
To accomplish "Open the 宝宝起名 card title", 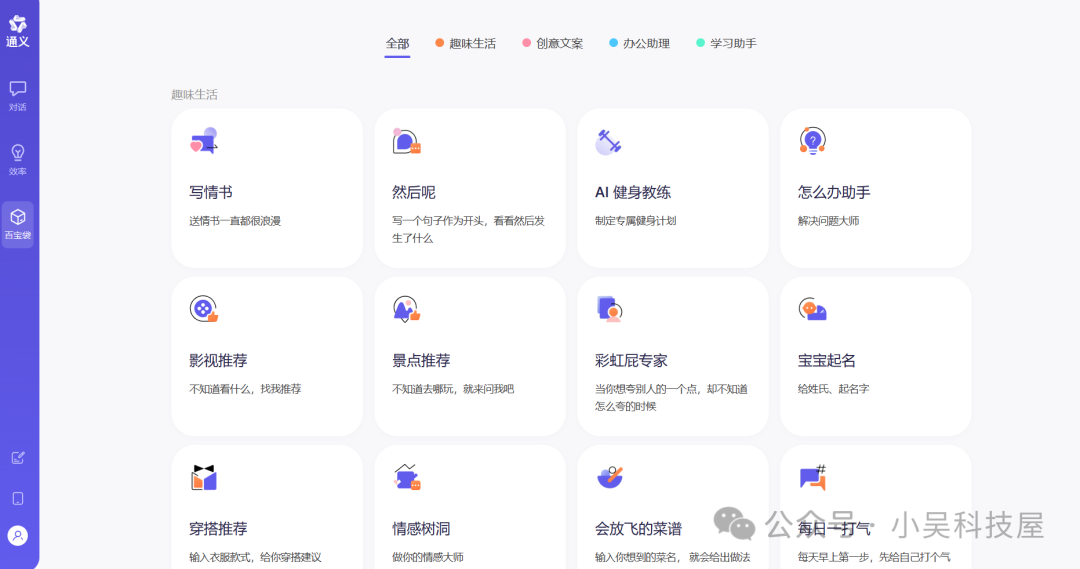I will (x=827, y=360).
